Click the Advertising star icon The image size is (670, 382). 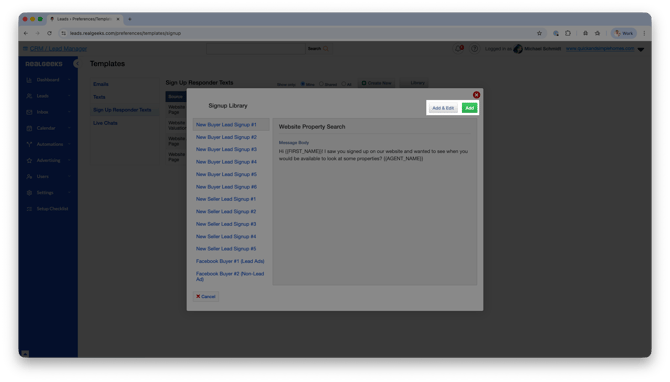(29, 161)
